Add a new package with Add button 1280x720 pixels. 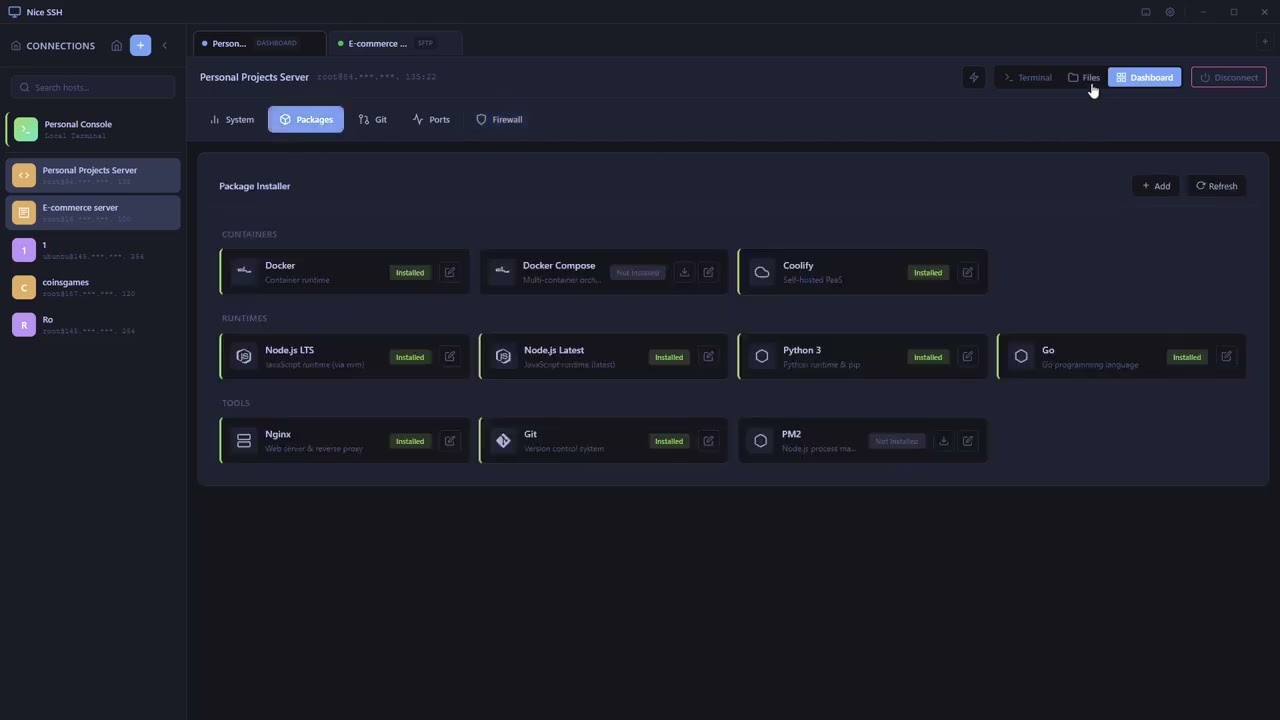[x=1156, y=186]
